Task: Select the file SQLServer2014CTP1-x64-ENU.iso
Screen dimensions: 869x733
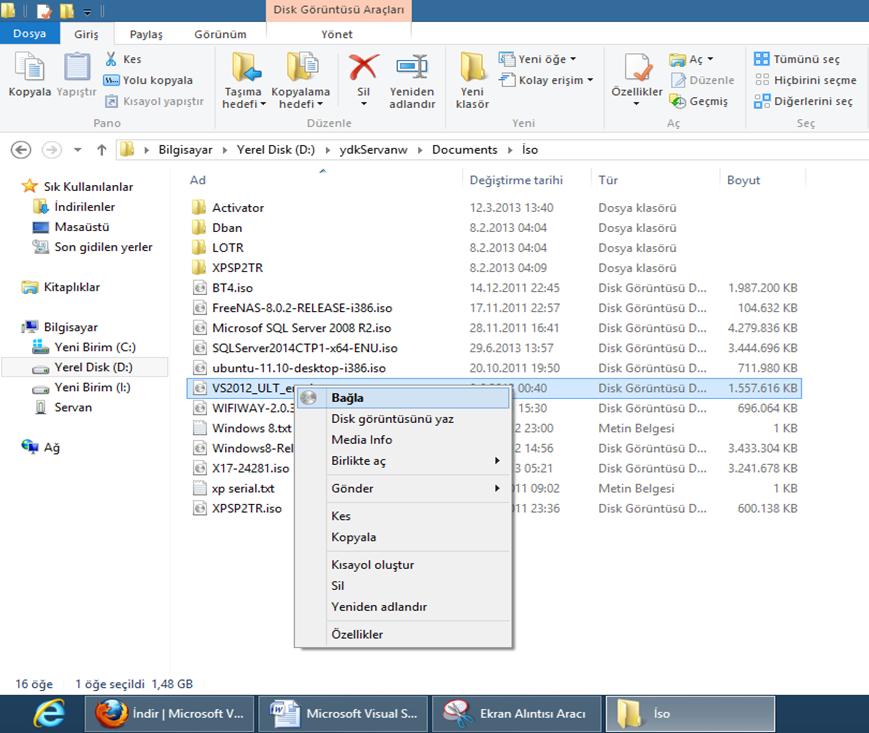Action: click(304, 348)
